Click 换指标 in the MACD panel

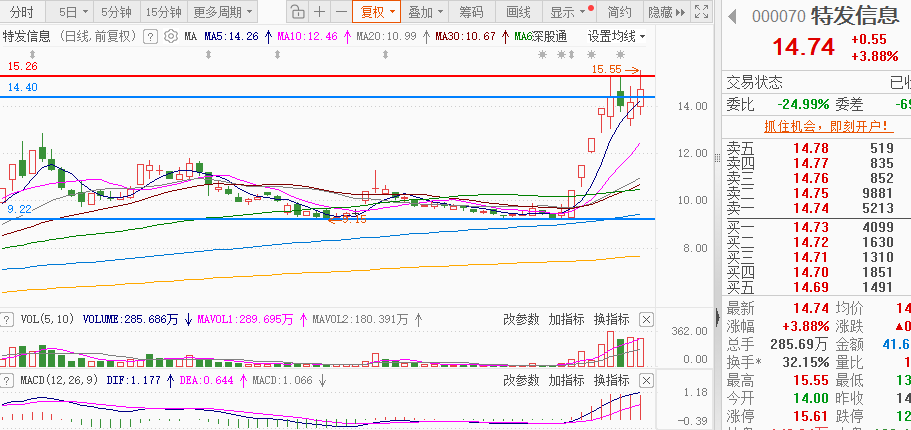pyautogui.click(x=611, y=381)
